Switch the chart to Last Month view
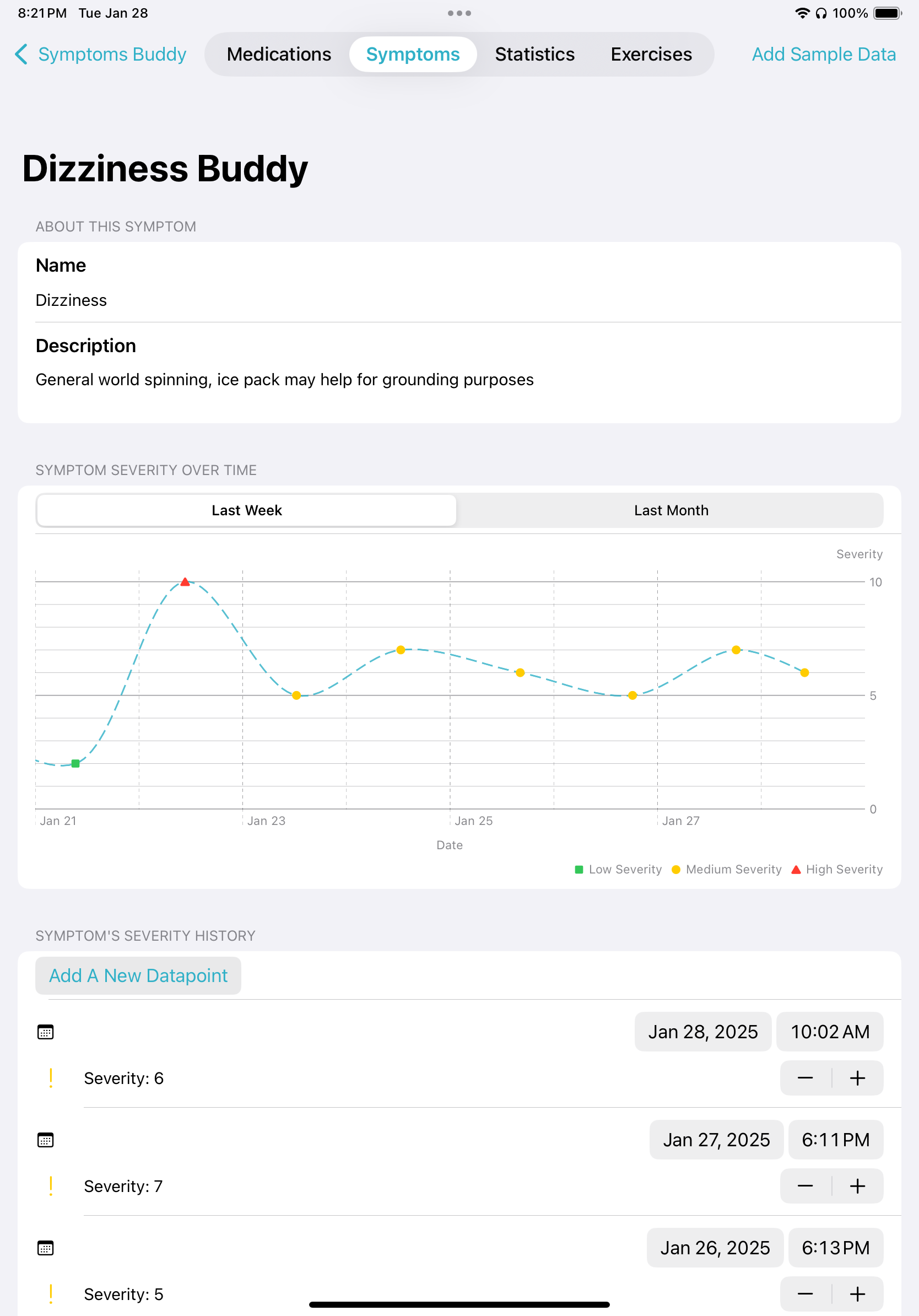This screenshot has width=919, height=1316. pos(671,510)
